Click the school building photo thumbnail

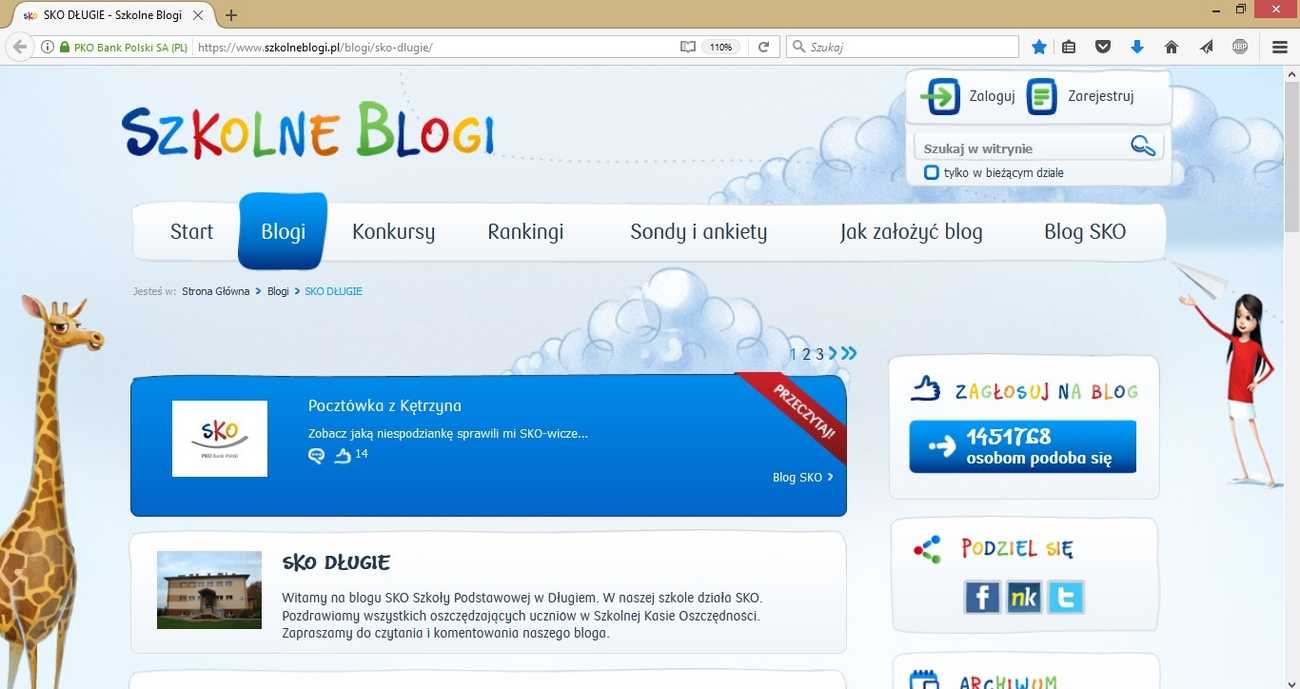(209, 590)
